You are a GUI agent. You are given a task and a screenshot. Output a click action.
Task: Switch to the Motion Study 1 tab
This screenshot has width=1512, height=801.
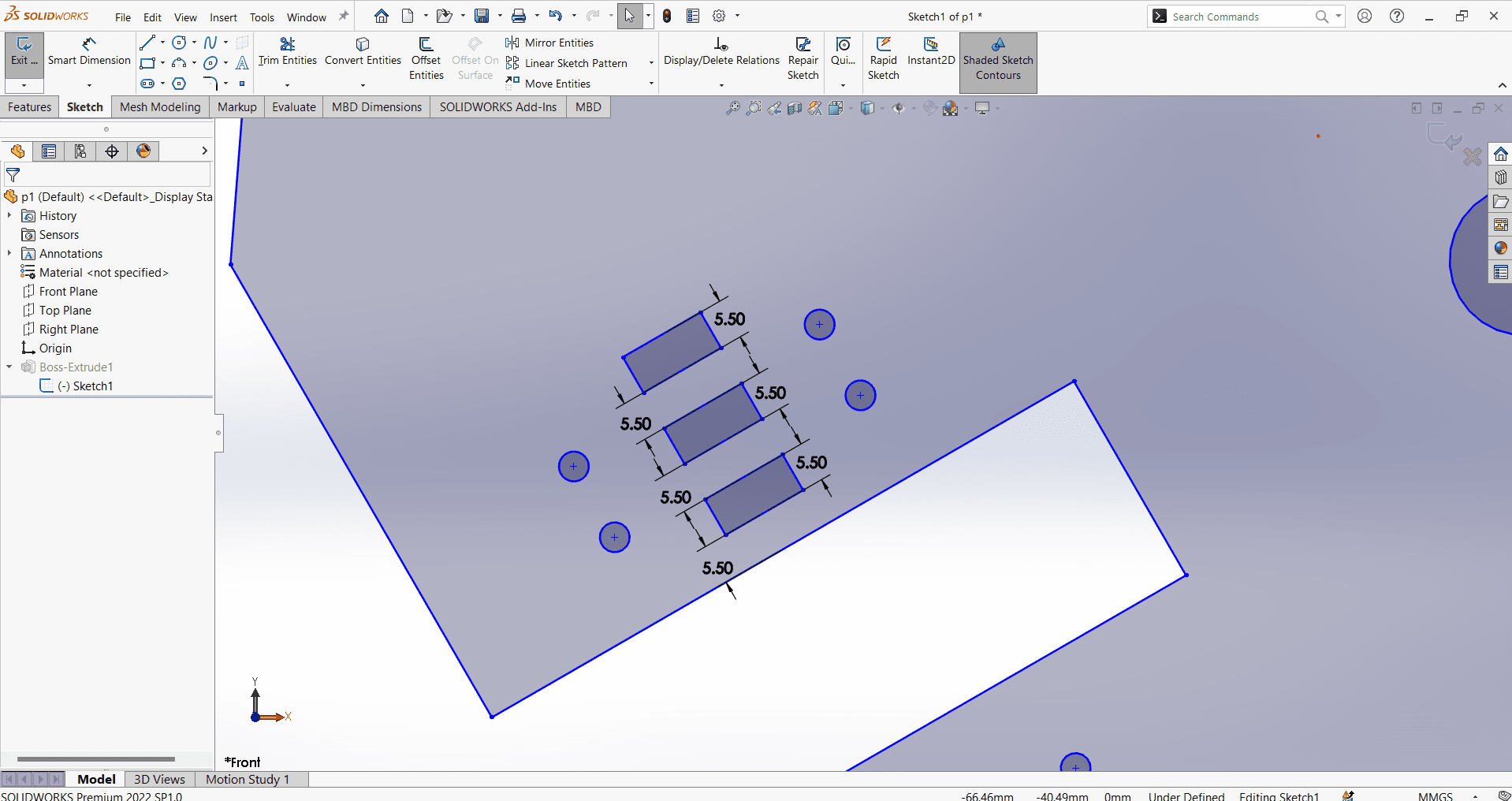click(248, 779)
